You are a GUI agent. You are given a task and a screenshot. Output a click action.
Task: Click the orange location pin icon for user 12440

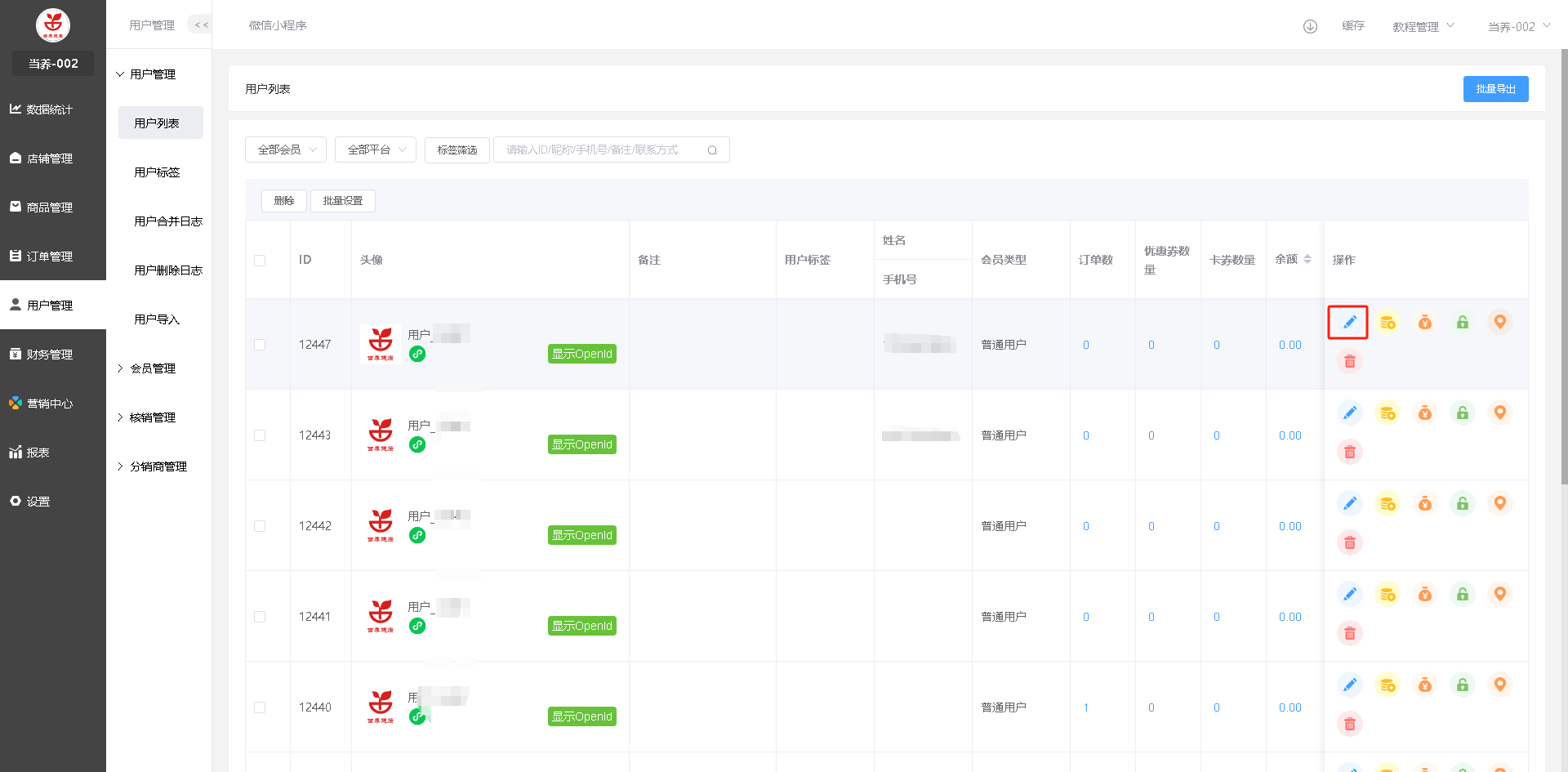pyautogui.click(x=1499, y=685)
